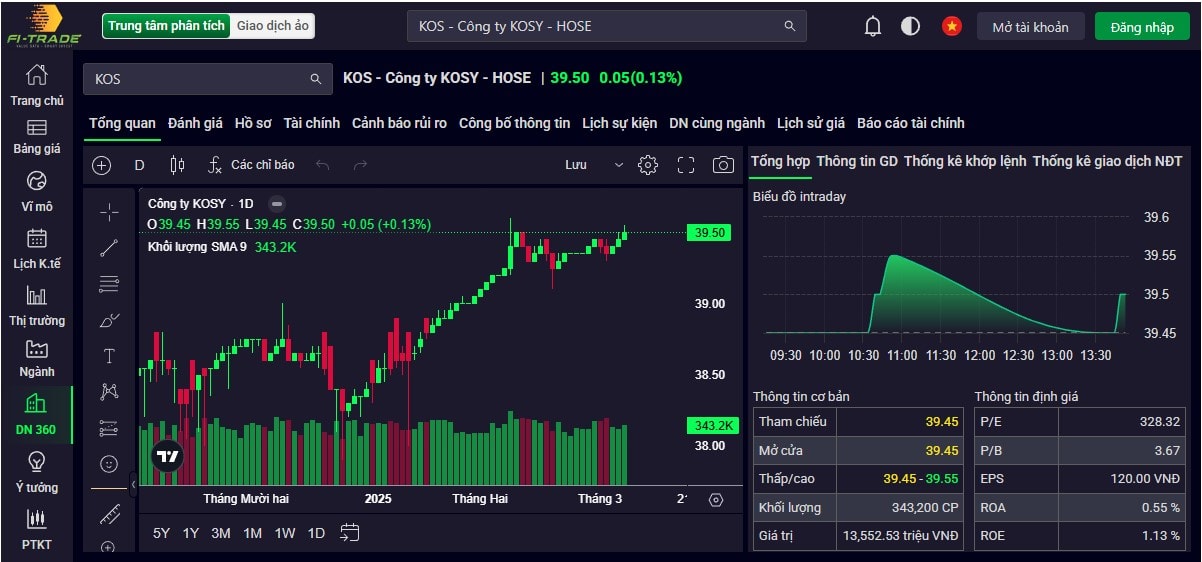Open the D interval selector

(140, 165)
